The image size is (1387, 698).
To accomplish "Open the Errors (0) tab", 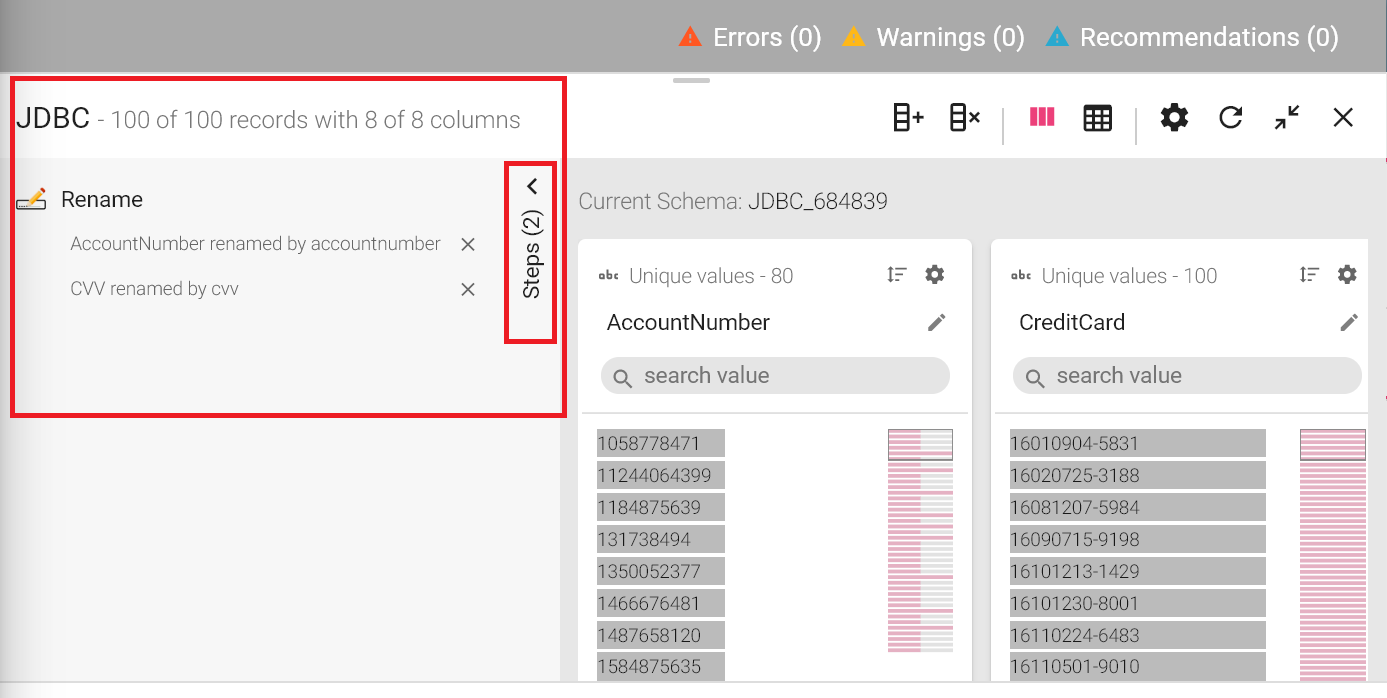I will [x=750, y=37].
